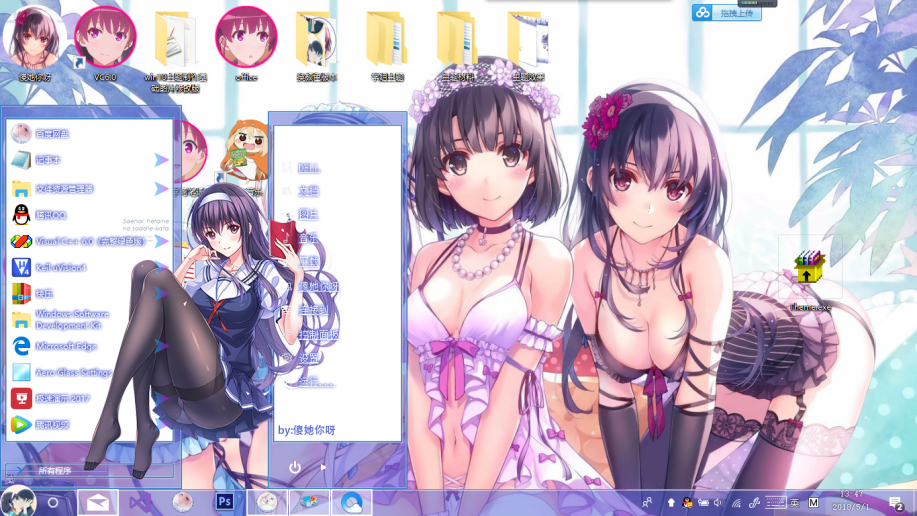Toggle the English input language indicator
The width and height of the screenshot is (917, 516).
coord(794,503)
